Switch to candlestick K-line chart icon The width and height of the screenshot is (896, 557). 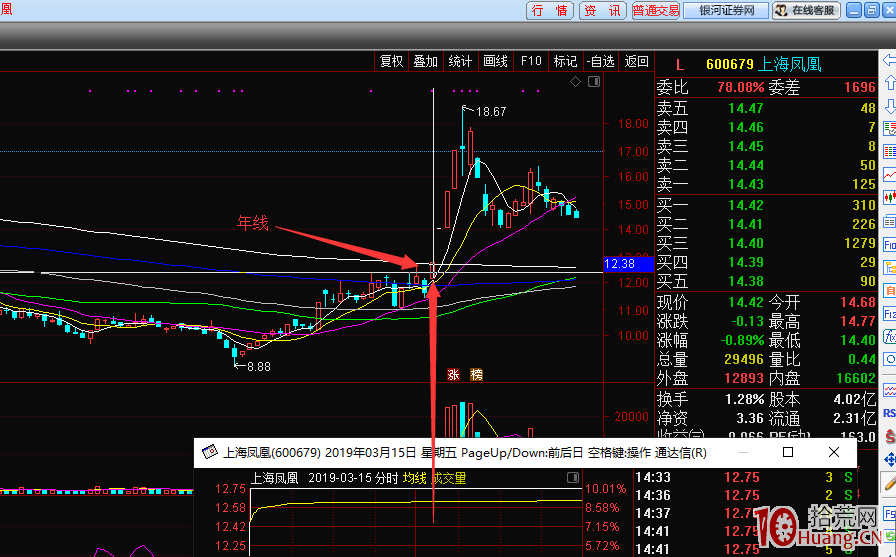[x=890, y=198]
